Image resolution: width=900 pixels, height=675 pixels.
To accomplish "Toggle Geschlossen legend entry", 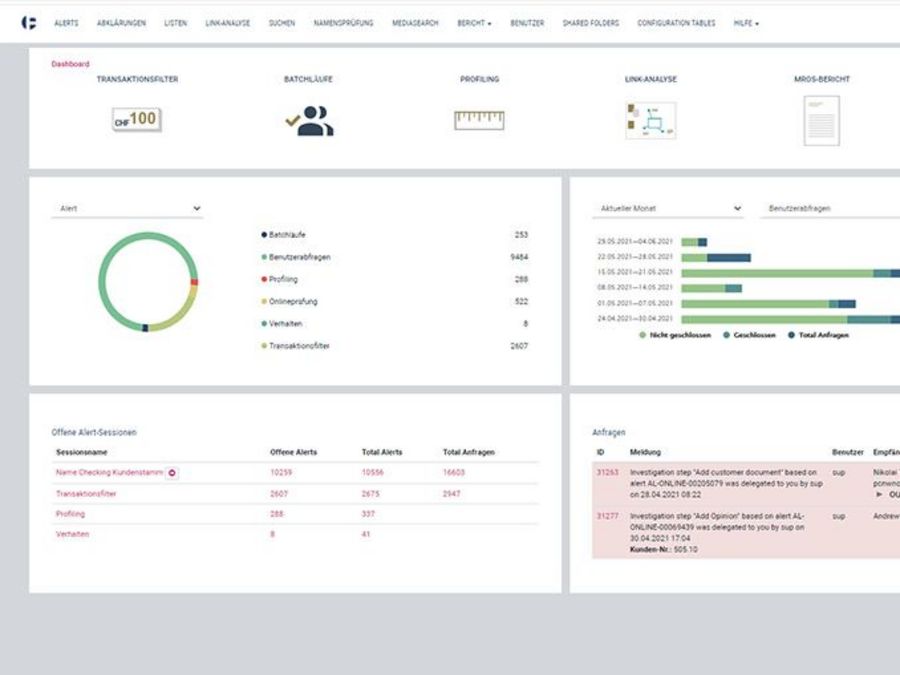I will [x=749, y=335].
